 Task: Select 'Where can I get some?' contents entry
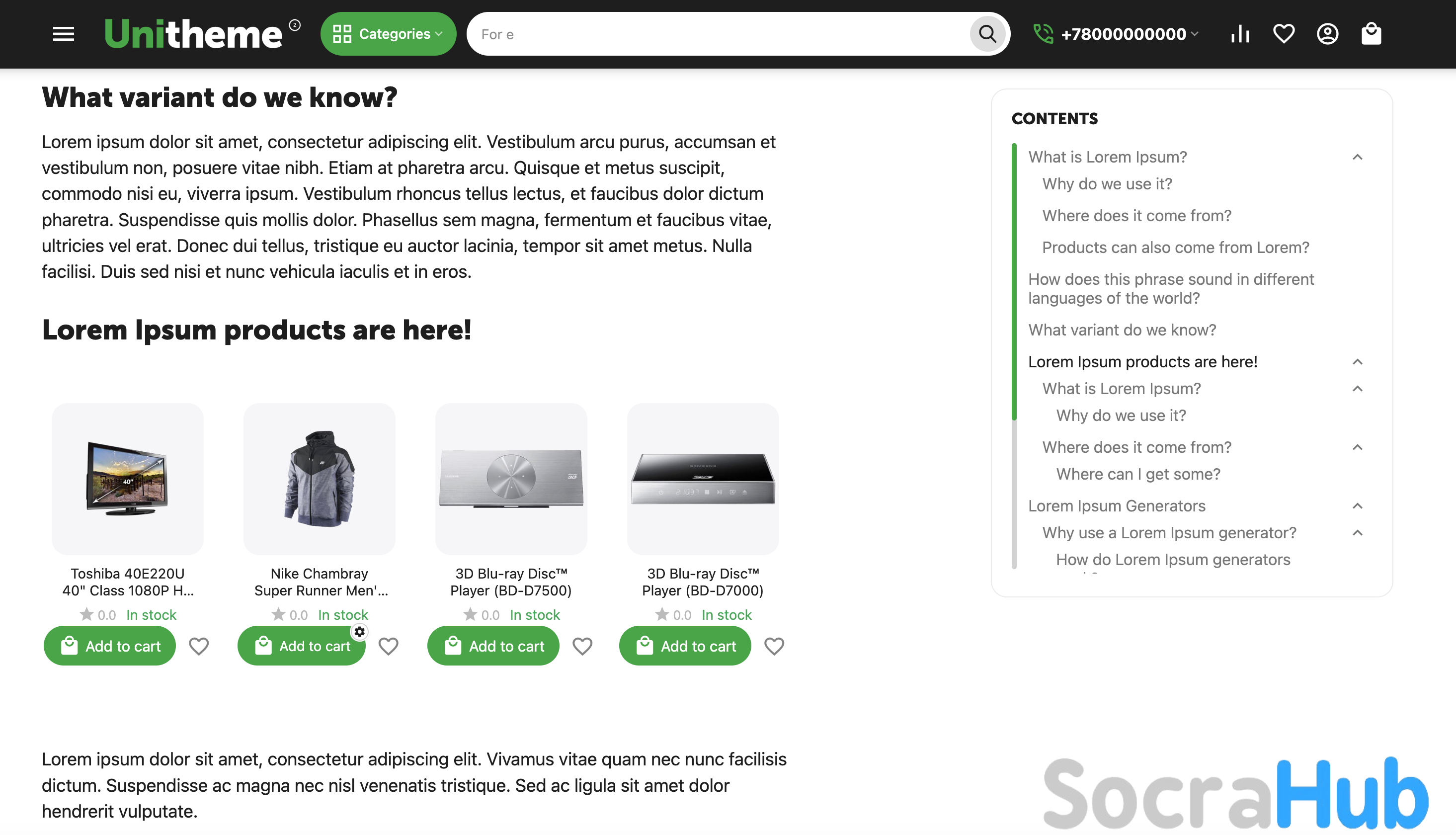coord(1138,474)
